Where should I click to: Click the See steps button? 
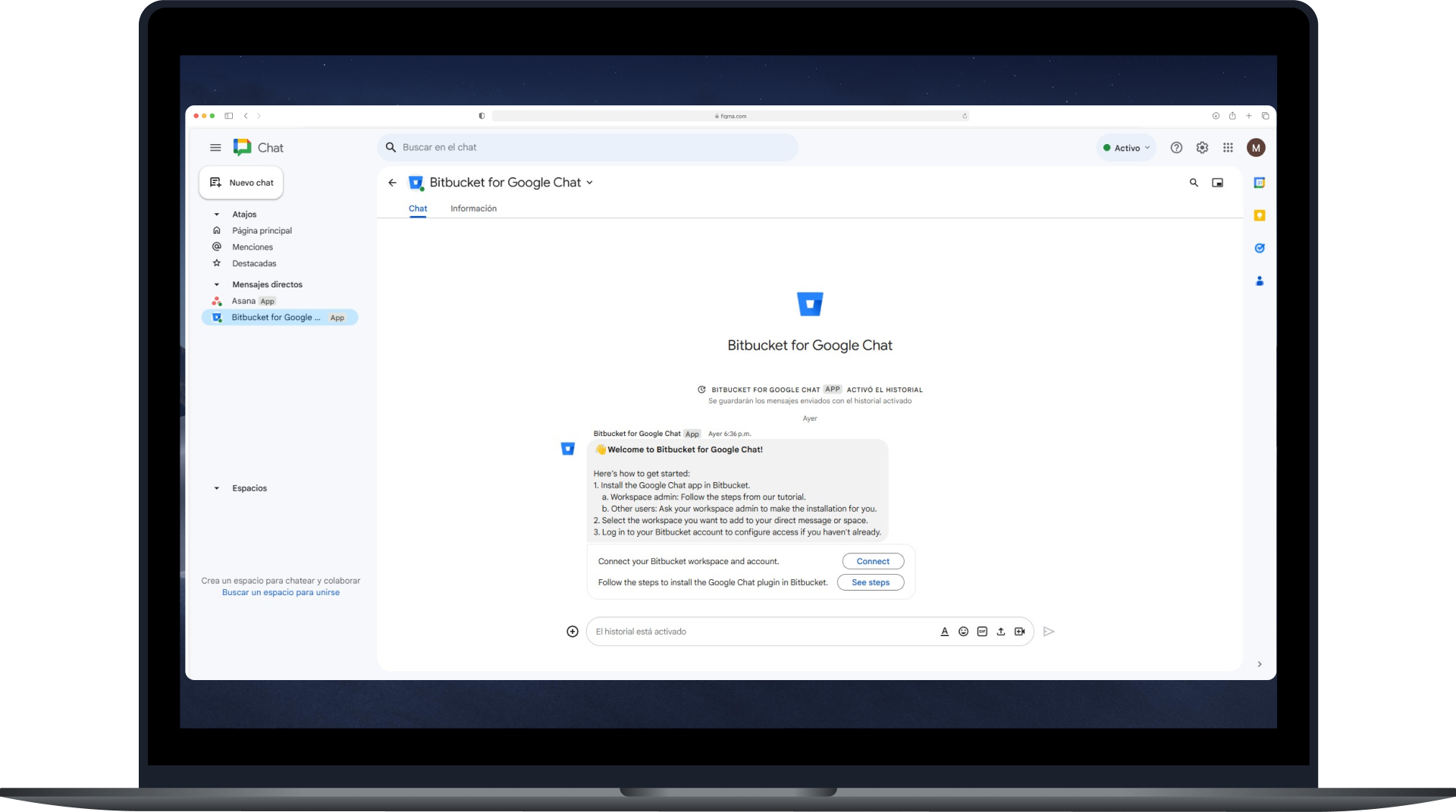pos(871,582)
